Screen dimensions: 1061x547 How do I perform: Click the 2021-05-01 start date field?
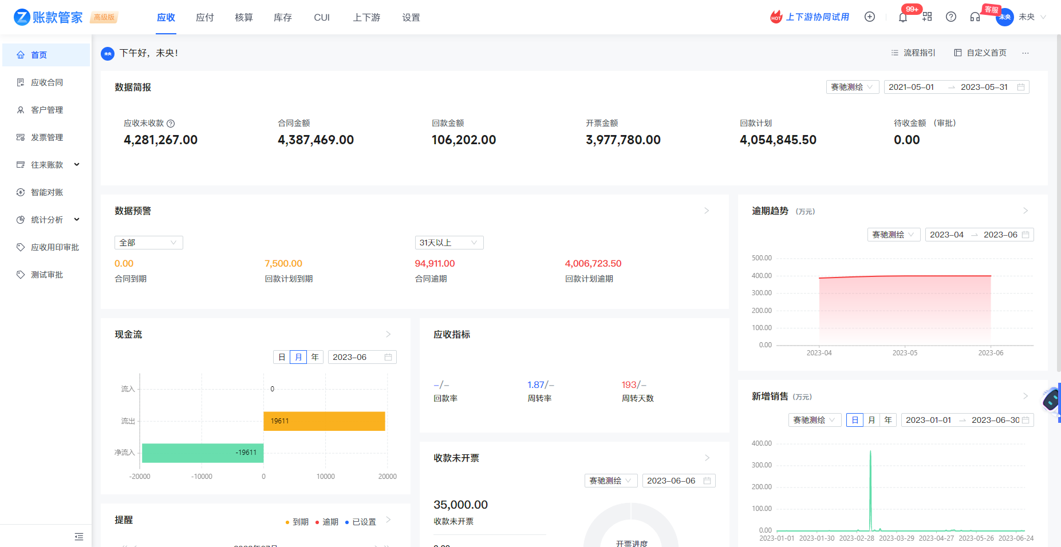click(911, 87)
